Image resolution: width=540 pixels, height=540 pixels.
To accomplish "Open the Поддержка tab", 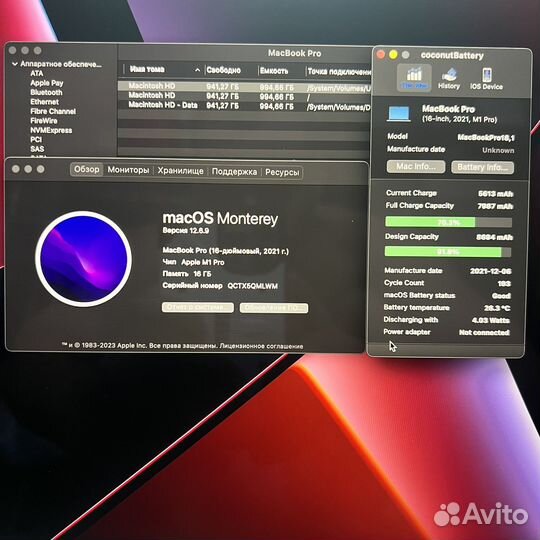I will pyautogui.click(x=234, y=172).
